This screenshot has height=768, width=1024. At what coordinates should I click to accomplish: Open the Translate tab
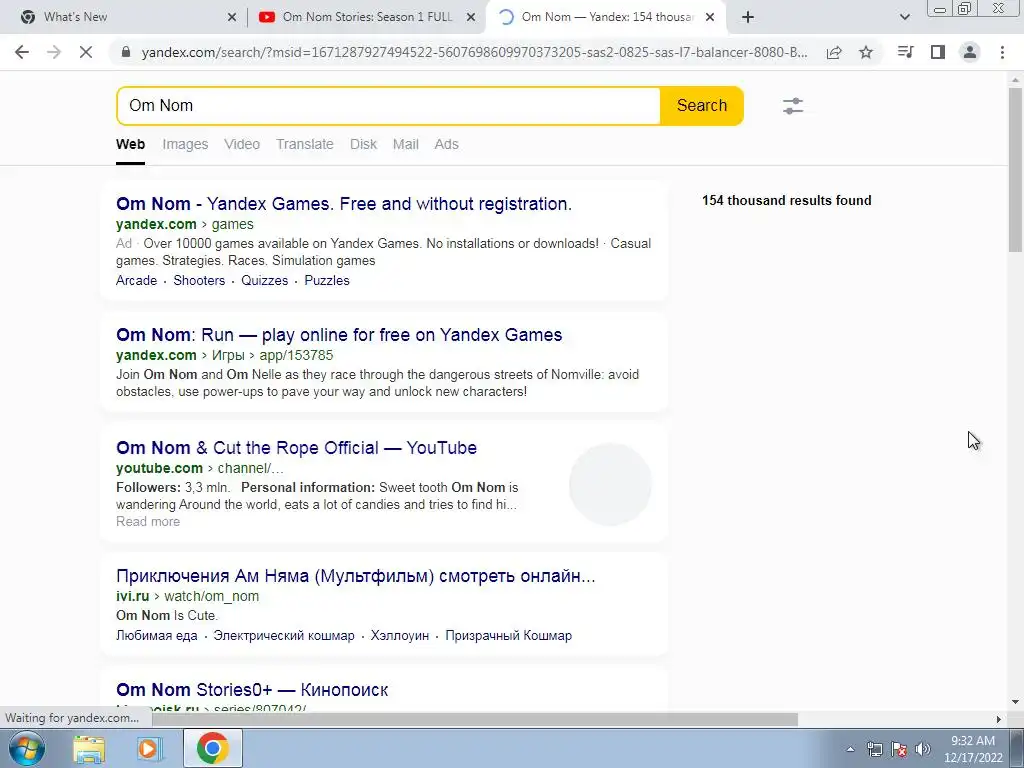click(x=304, y=144)
